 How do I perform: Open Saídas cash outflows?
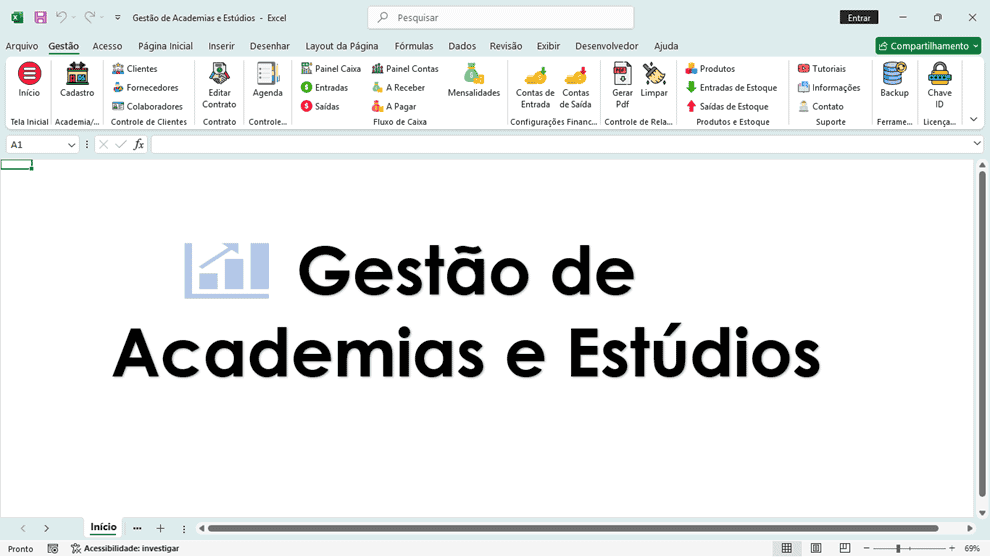320,106
